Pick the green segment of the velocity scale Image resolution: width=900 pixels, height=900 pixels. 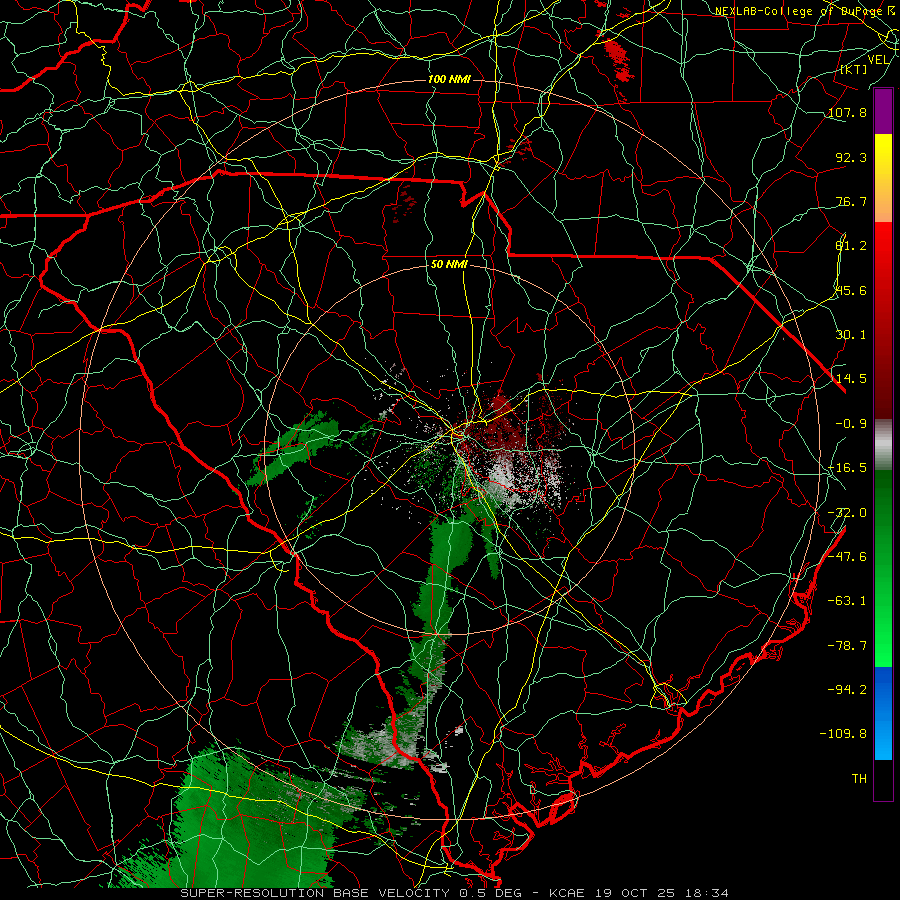883,568
